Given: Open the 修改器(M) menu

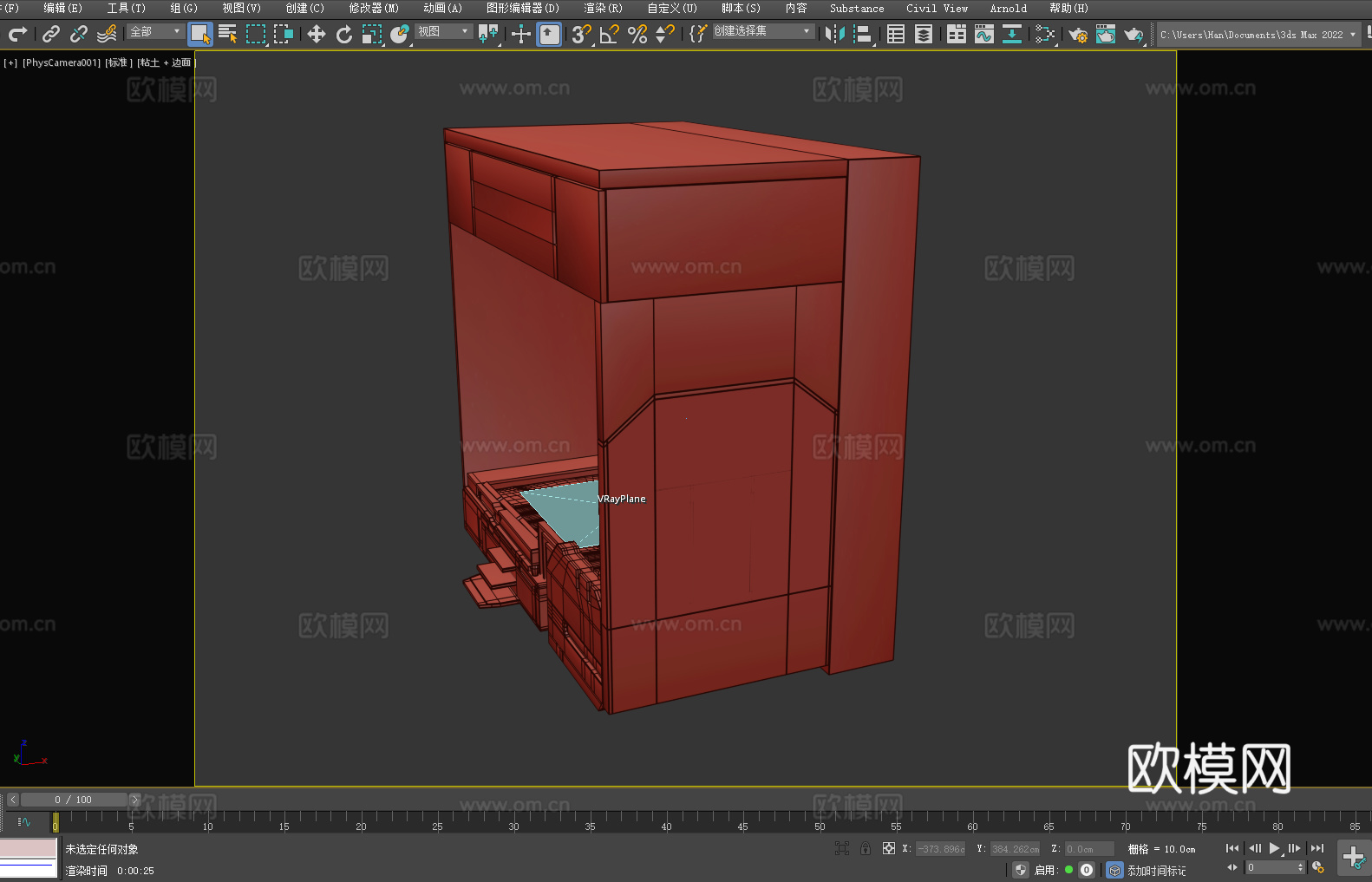Looking at the screenshot, I should point(374,8).
